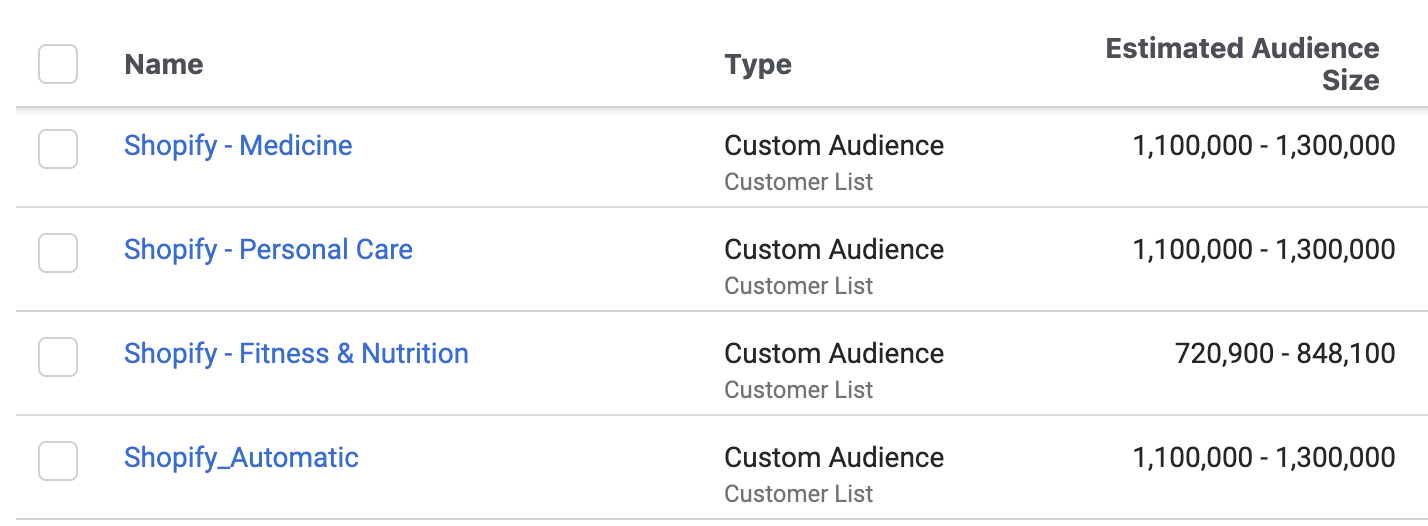This screenshot has height=526, width=1428.
Task: Click the audience size for Shopify - Medicine
Action: tap(1264, 146)
